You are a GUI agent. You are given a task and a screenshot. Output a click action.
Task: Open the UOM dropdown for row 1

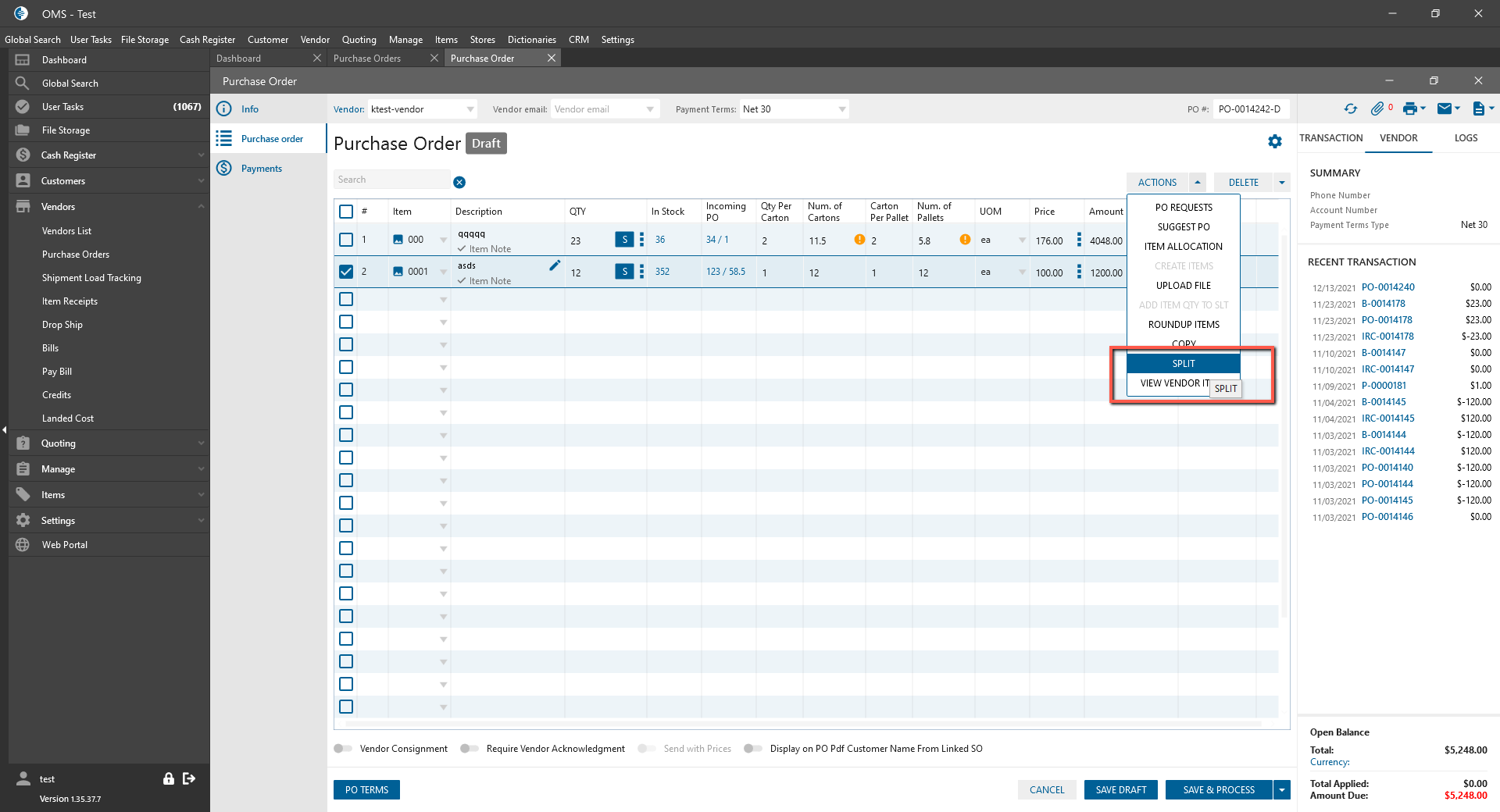click(1022, 240)
